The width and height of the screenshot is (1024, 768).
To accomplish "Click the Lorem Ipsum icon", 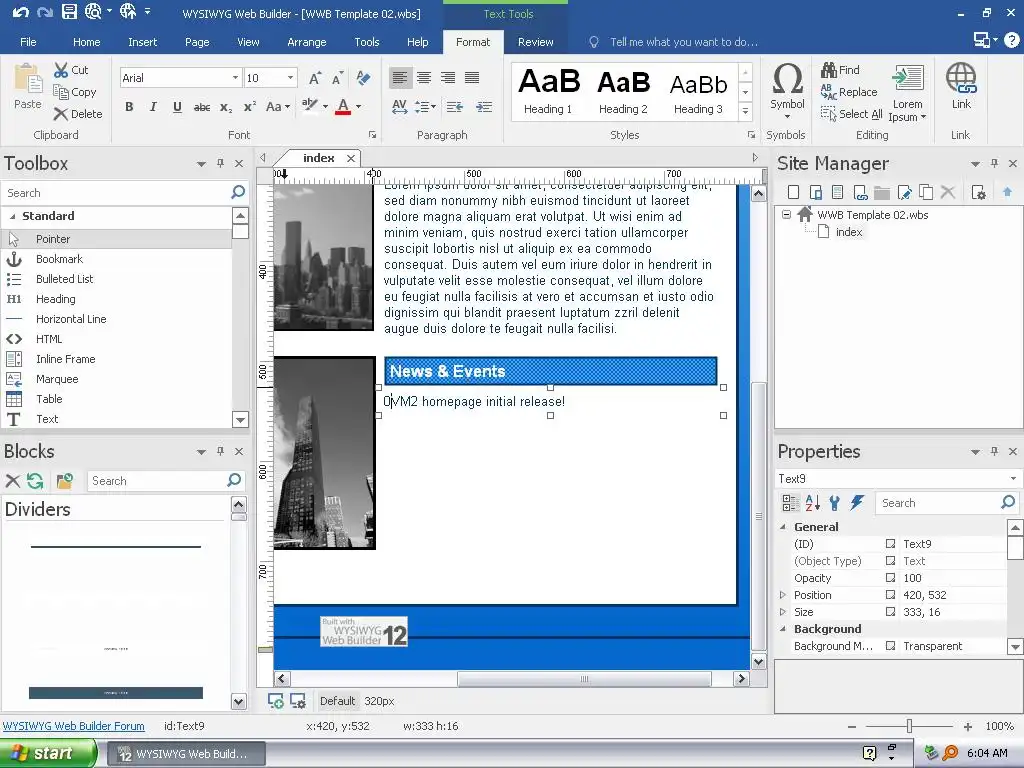I will (x=908, y=78).
